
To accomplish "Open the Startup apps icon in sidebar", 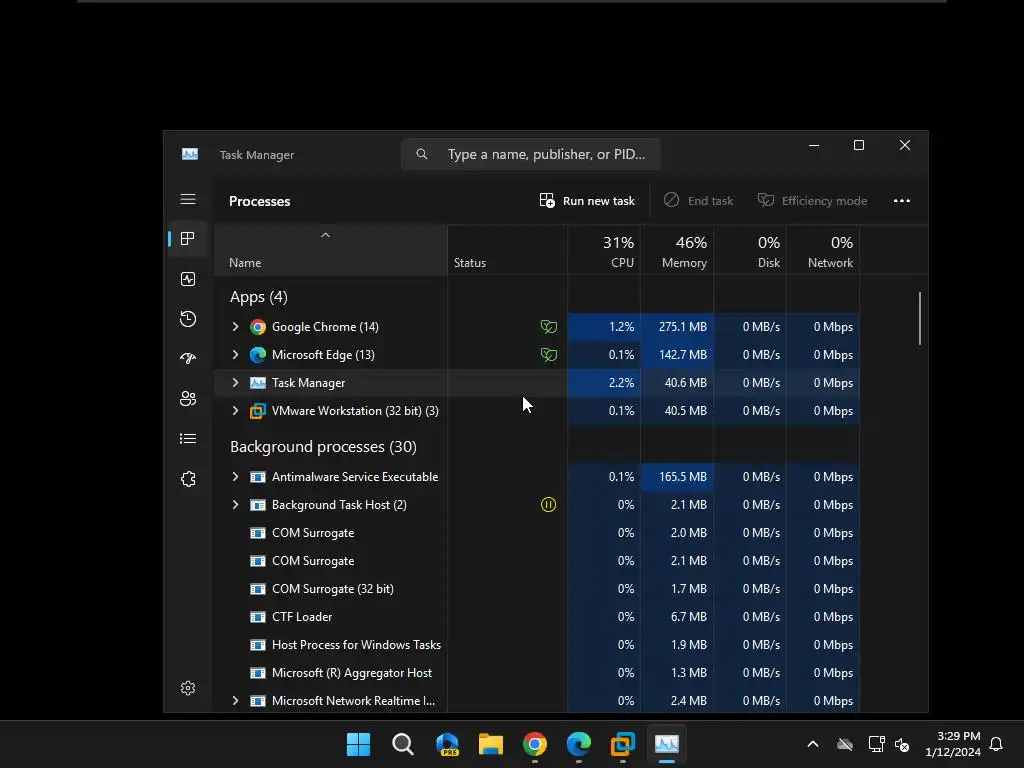I will (x=188, y=359).
